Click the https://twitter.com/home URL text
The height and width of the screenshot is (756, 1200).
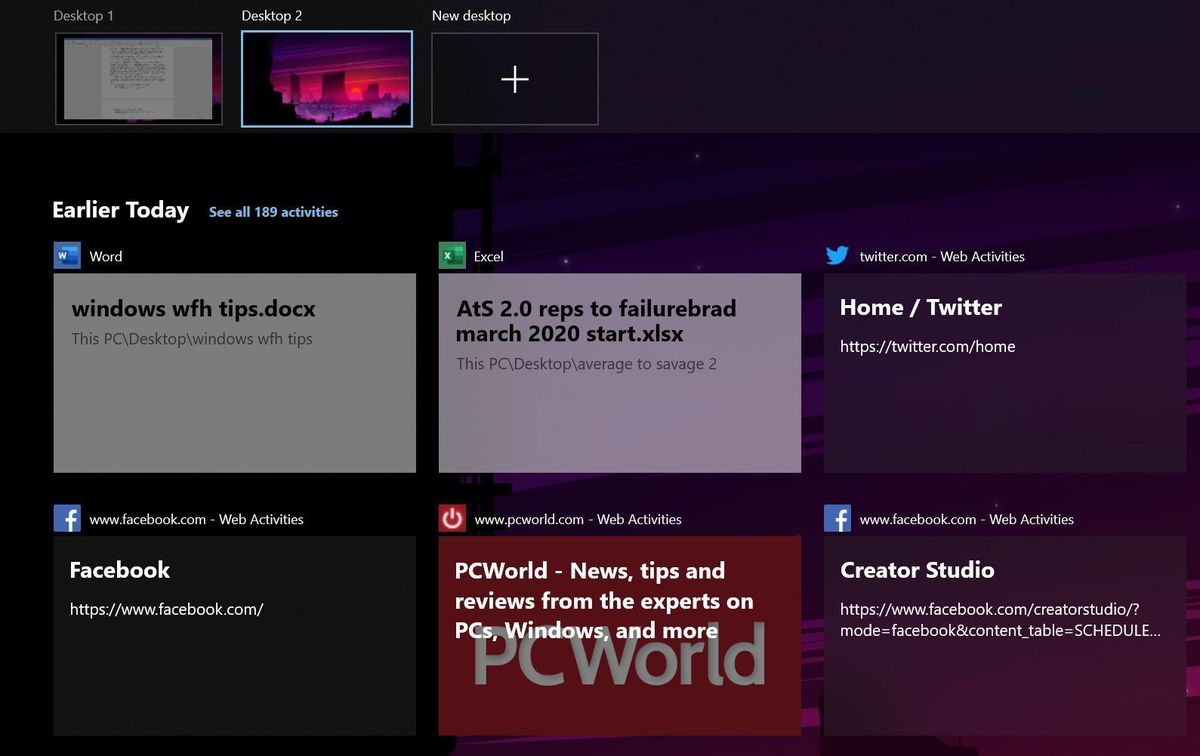(x=928, y=347)
